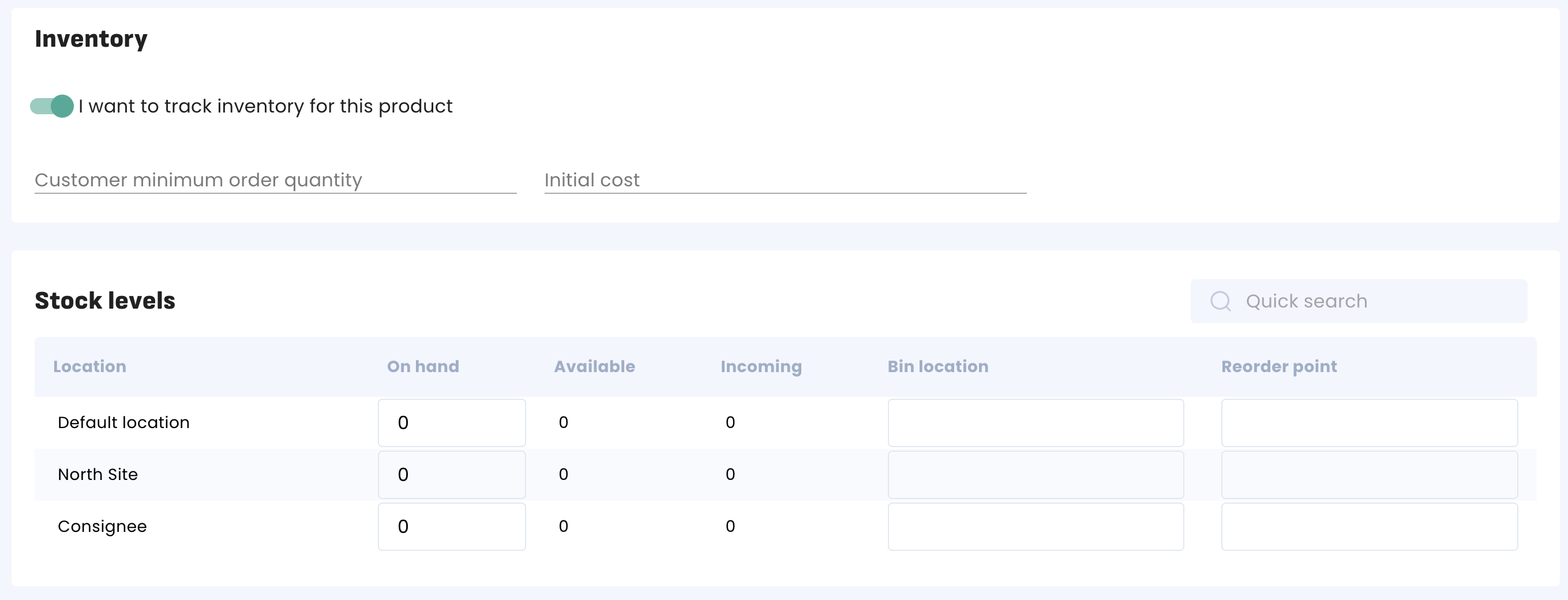
Task: Focus the Initial cost field
Action: point(785,180)
